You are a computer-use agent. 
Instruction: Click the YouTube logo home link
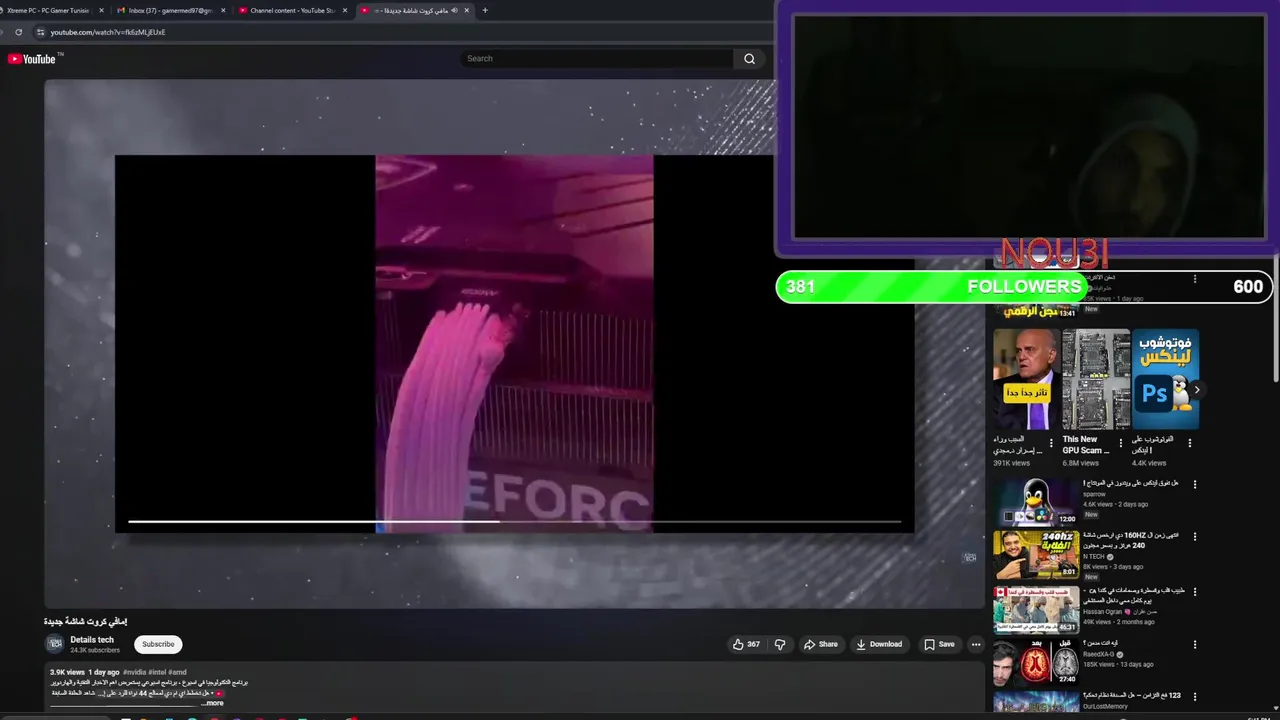(x=34, y=59)
